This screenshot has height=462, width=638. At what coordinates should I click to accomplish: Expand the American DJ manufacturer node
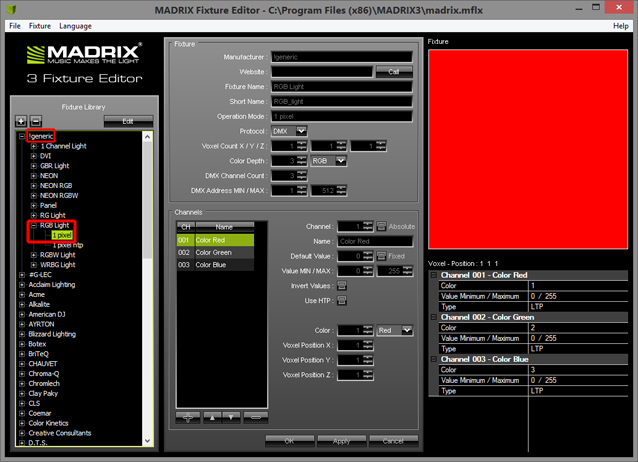click(22, 315)
